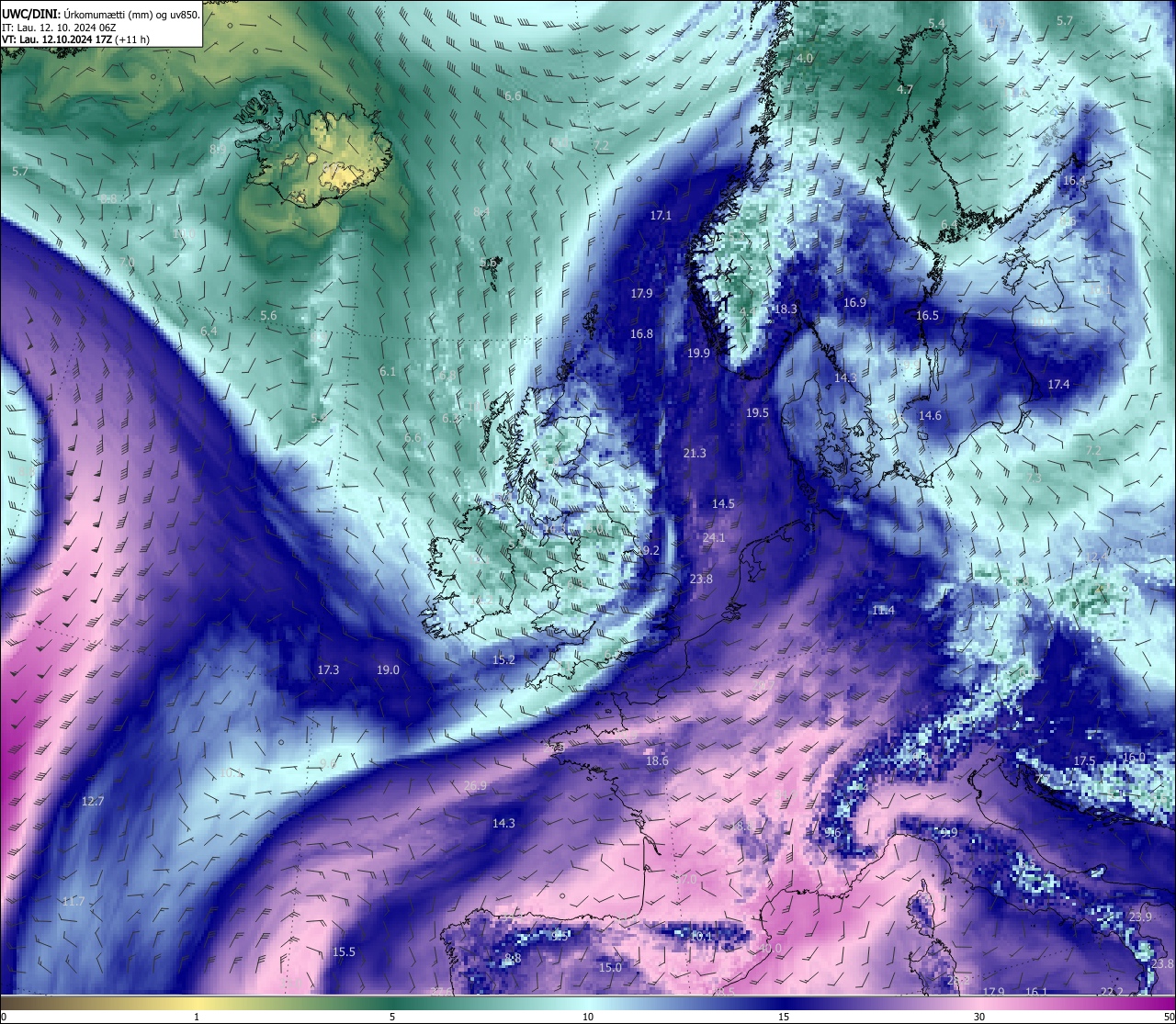Click the 6.1 map value
This screenshot has height=1024, width=1176.
(x=387, y=371)
